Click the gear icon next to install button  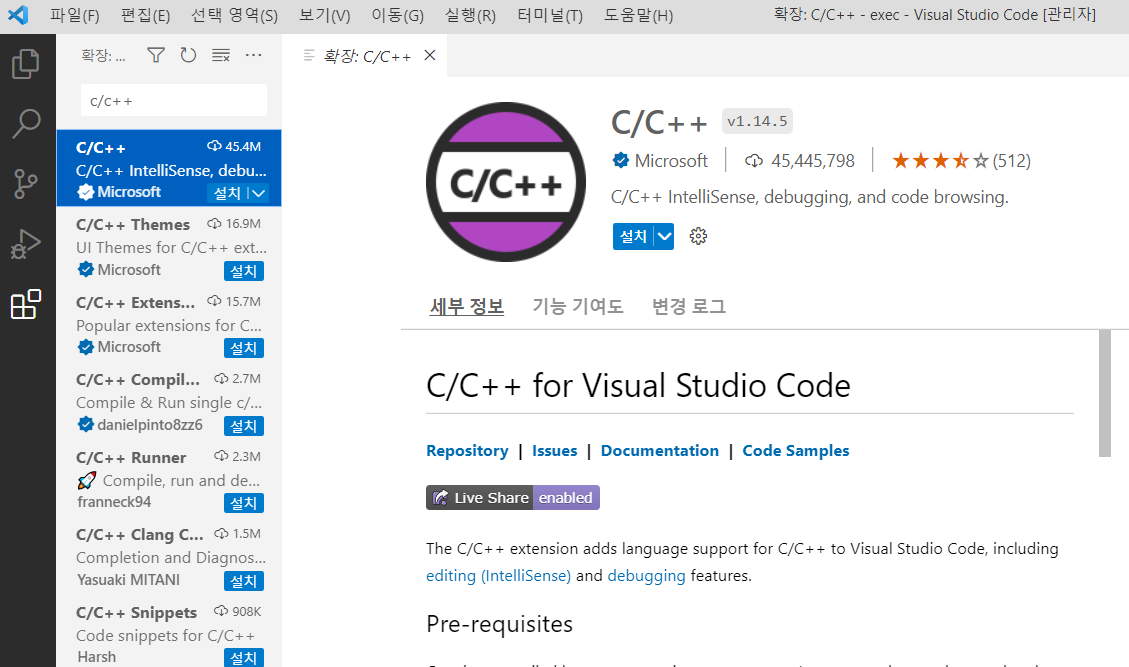point(698,236)
